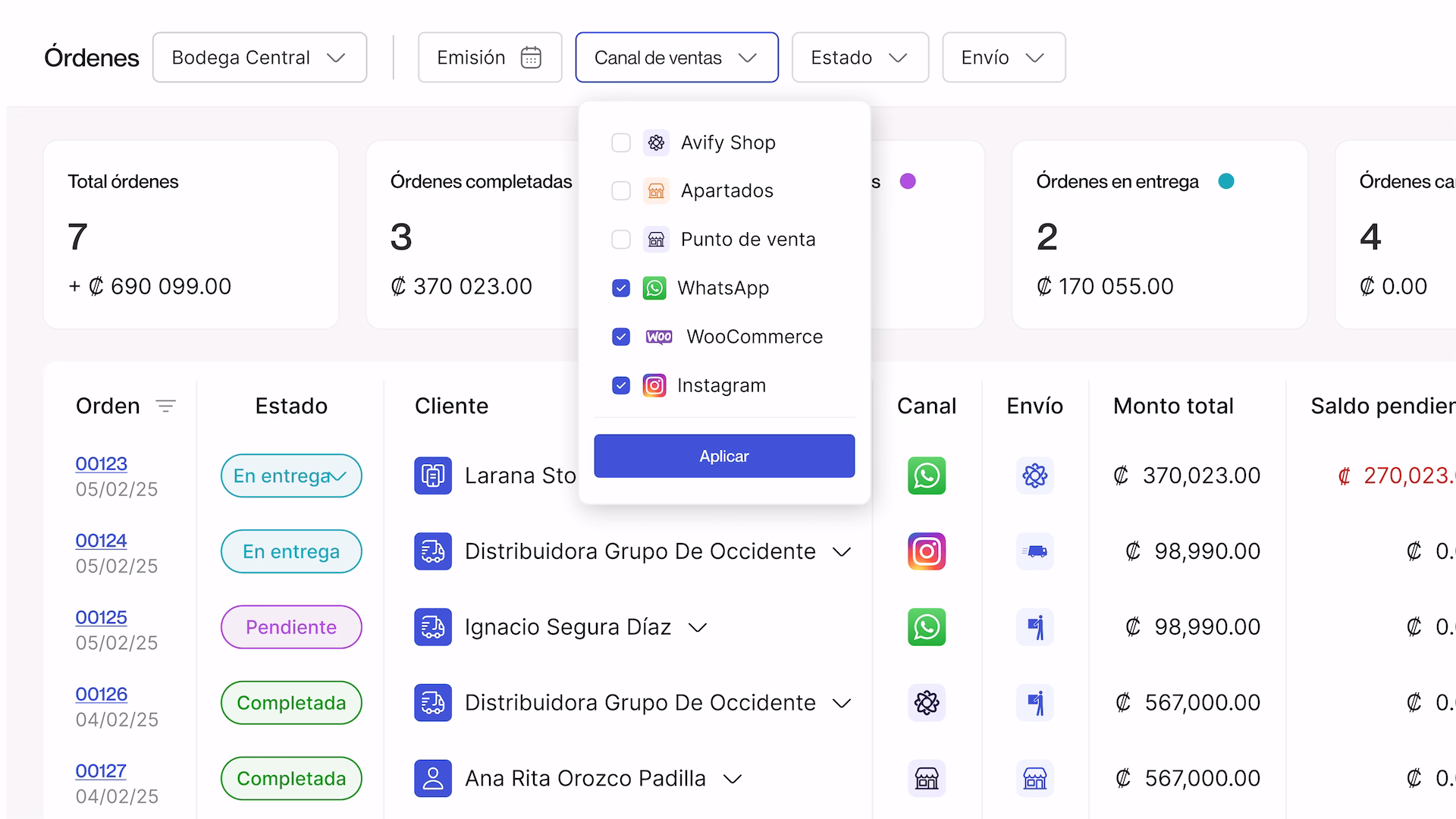The height and width of the screenshot is (819, 1456).
Task: Click Instagram channel icon for order 00124
Action: coord(926,551)
